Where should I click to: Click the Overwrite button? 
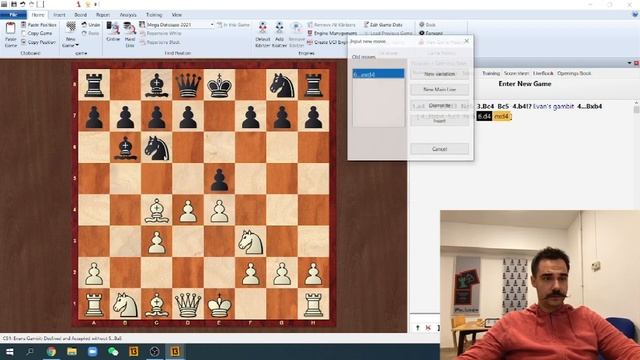(x=439, y=105)
